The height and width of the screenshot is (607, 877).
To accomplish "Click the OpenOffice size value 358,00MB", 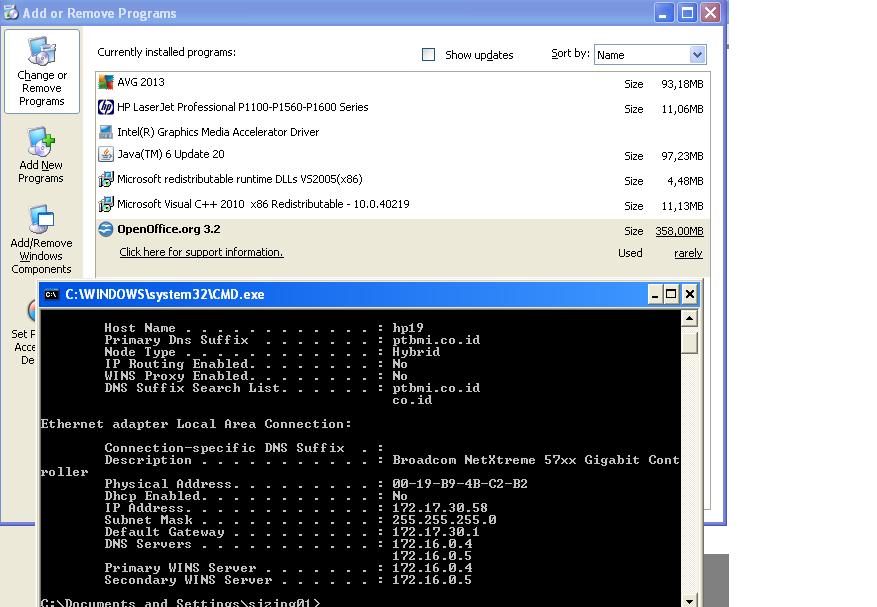I will (x=679, y=231).
